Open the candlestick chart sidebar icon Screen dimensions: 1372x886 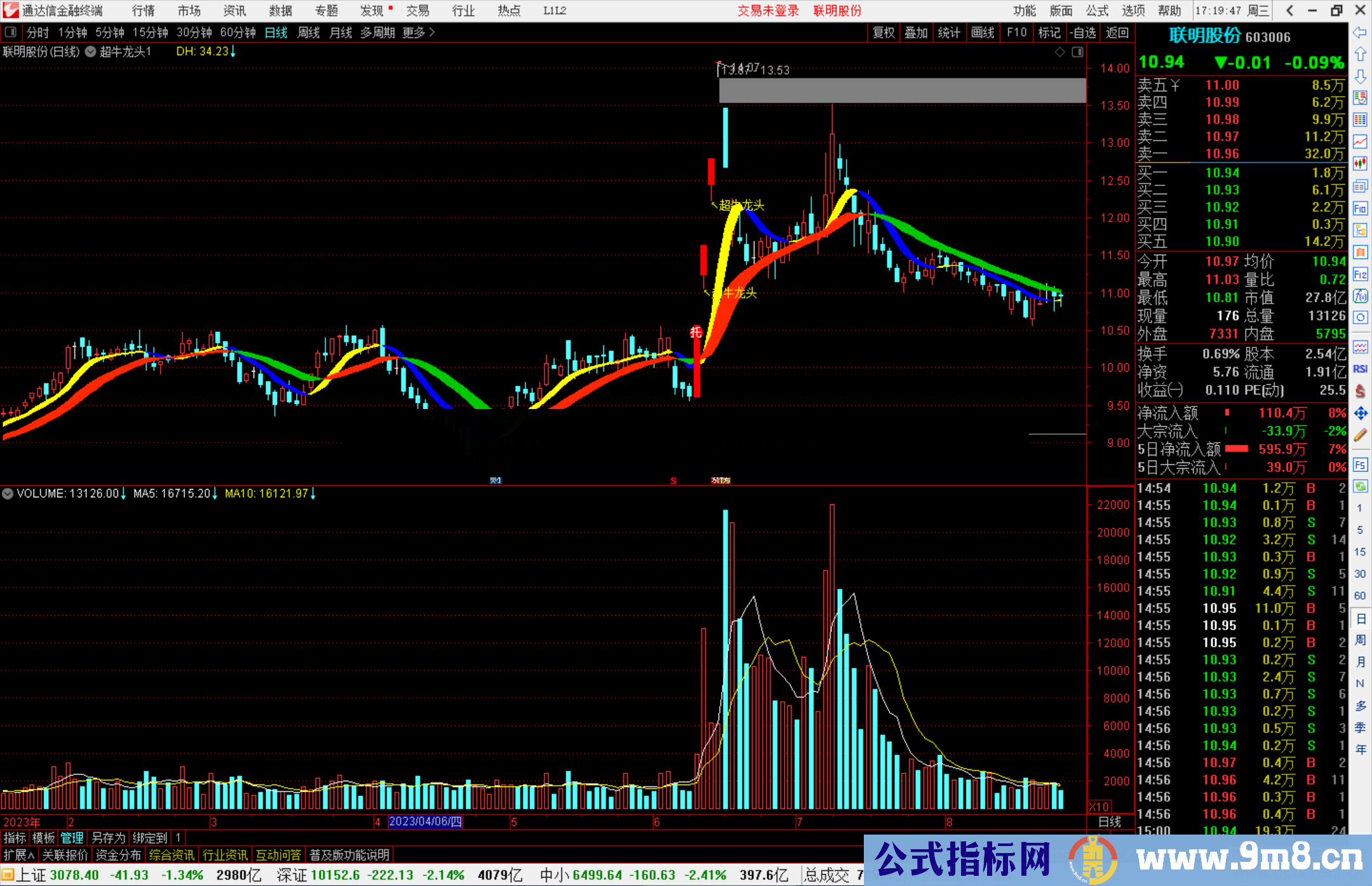coord(1360,164)
